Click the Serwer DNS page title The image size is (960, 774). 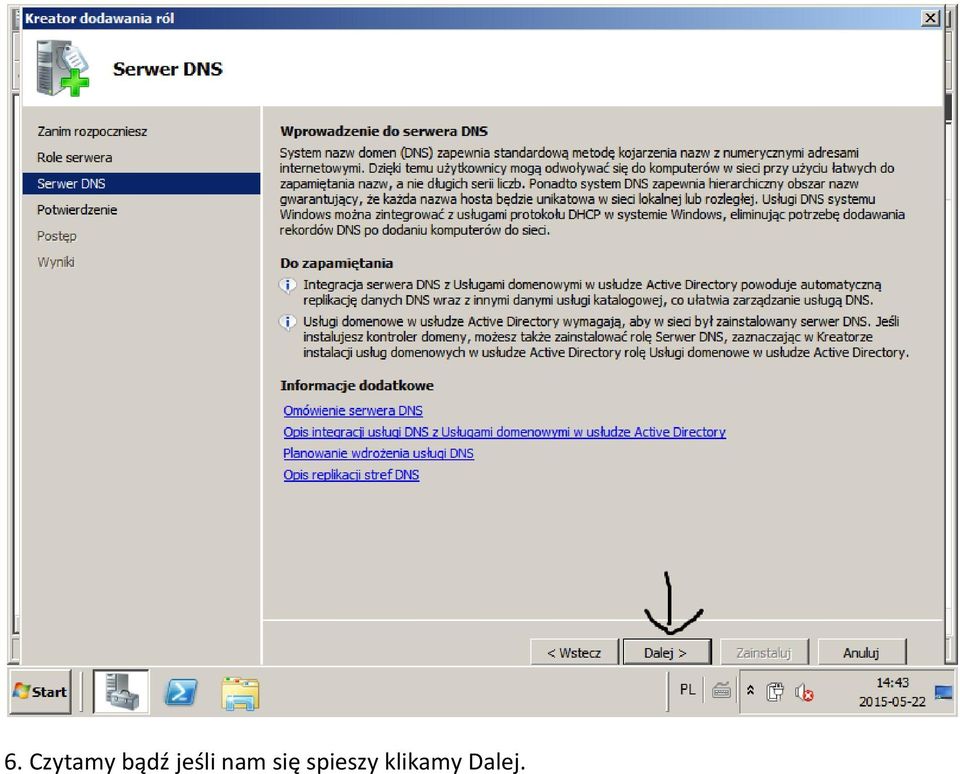coord(168,69)
